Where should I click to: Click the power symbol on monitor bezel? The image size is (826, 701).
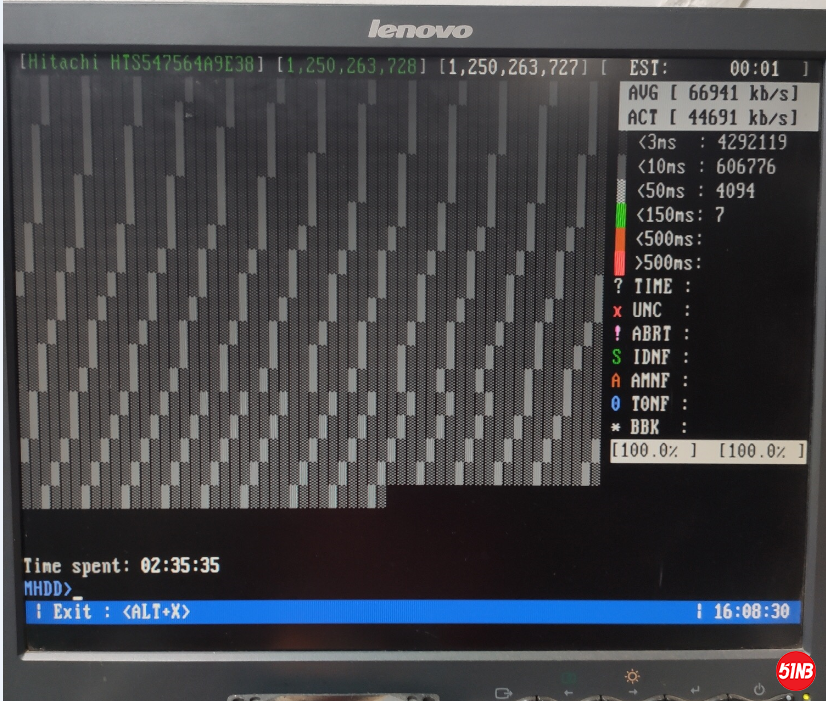[x=759, y=689]
